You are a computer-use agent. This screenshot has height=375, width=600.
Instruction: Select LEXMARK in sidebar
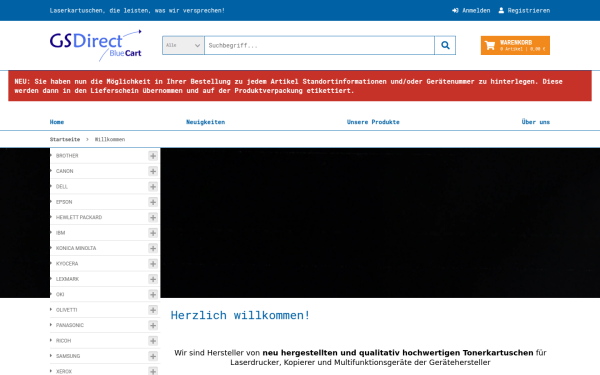67,279
